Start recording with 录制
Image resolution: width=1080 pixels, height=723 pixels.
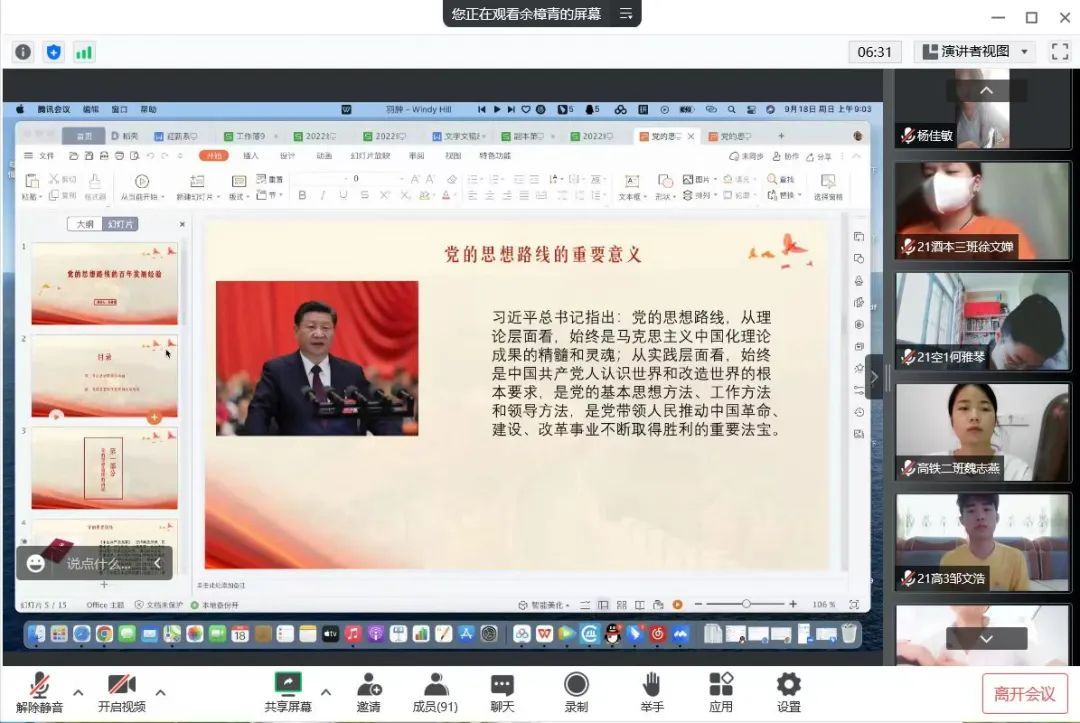[576, 693]
